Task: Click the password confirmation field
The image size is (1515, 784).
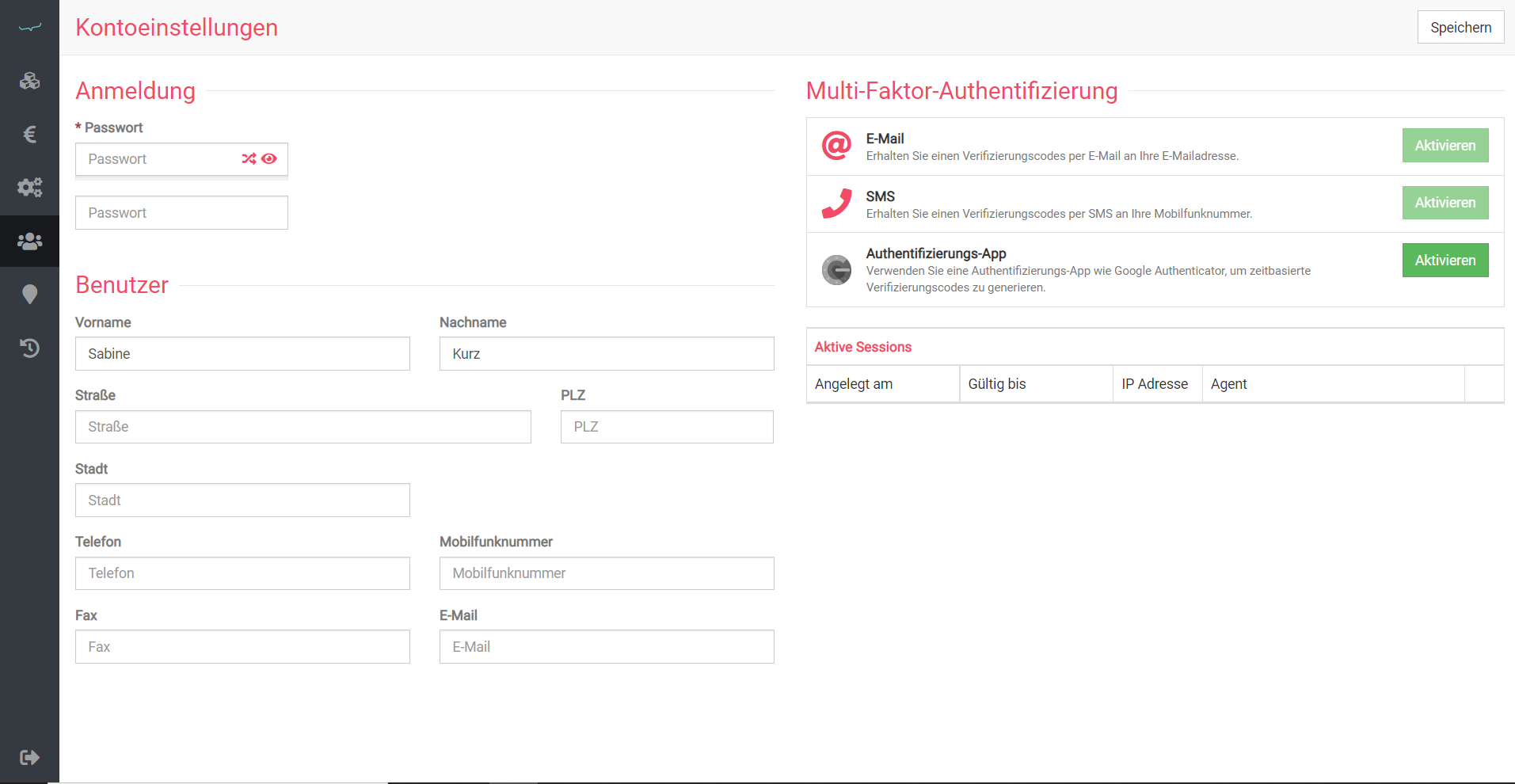Action: (x=181, y=213)
